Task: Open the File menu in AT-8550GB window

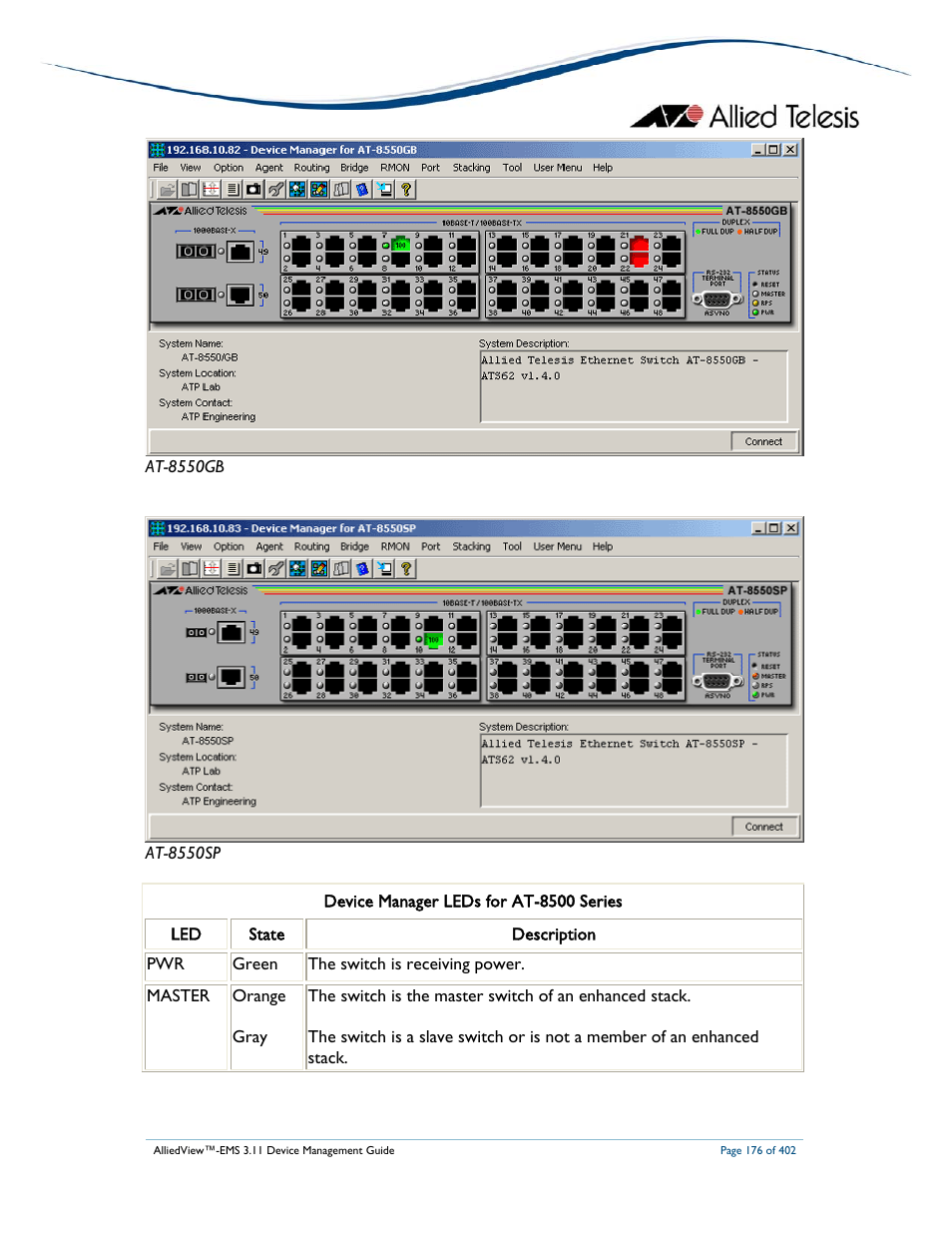Action: click(161, 168)
